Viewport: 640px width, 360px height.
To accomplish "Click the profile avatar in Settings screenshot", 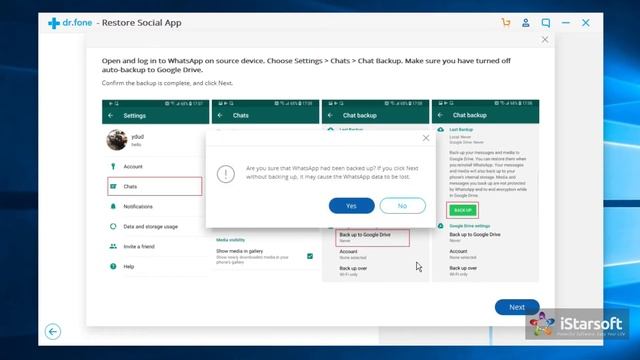I will click(117, 140).
